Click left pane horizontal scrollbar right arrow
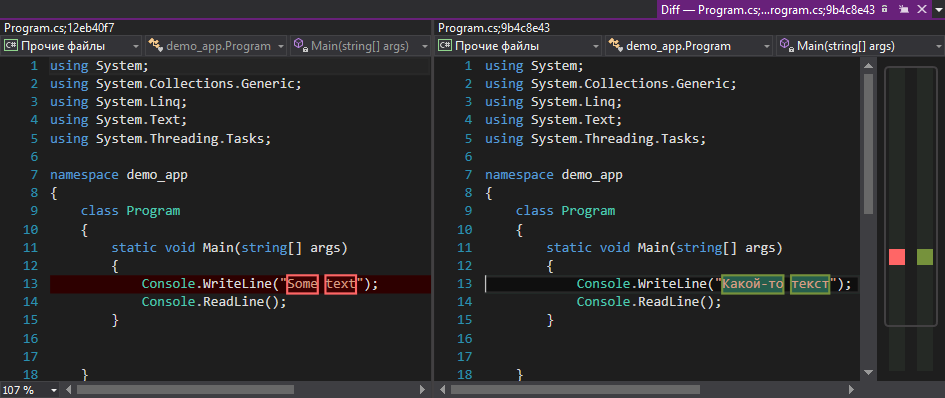 pyautogui.click(x=422, y=390)
